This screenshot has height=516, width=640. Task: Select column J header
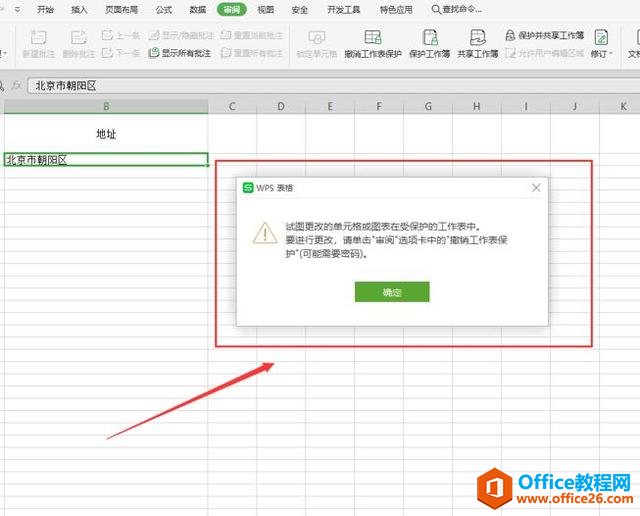click(x=575, y=107)
